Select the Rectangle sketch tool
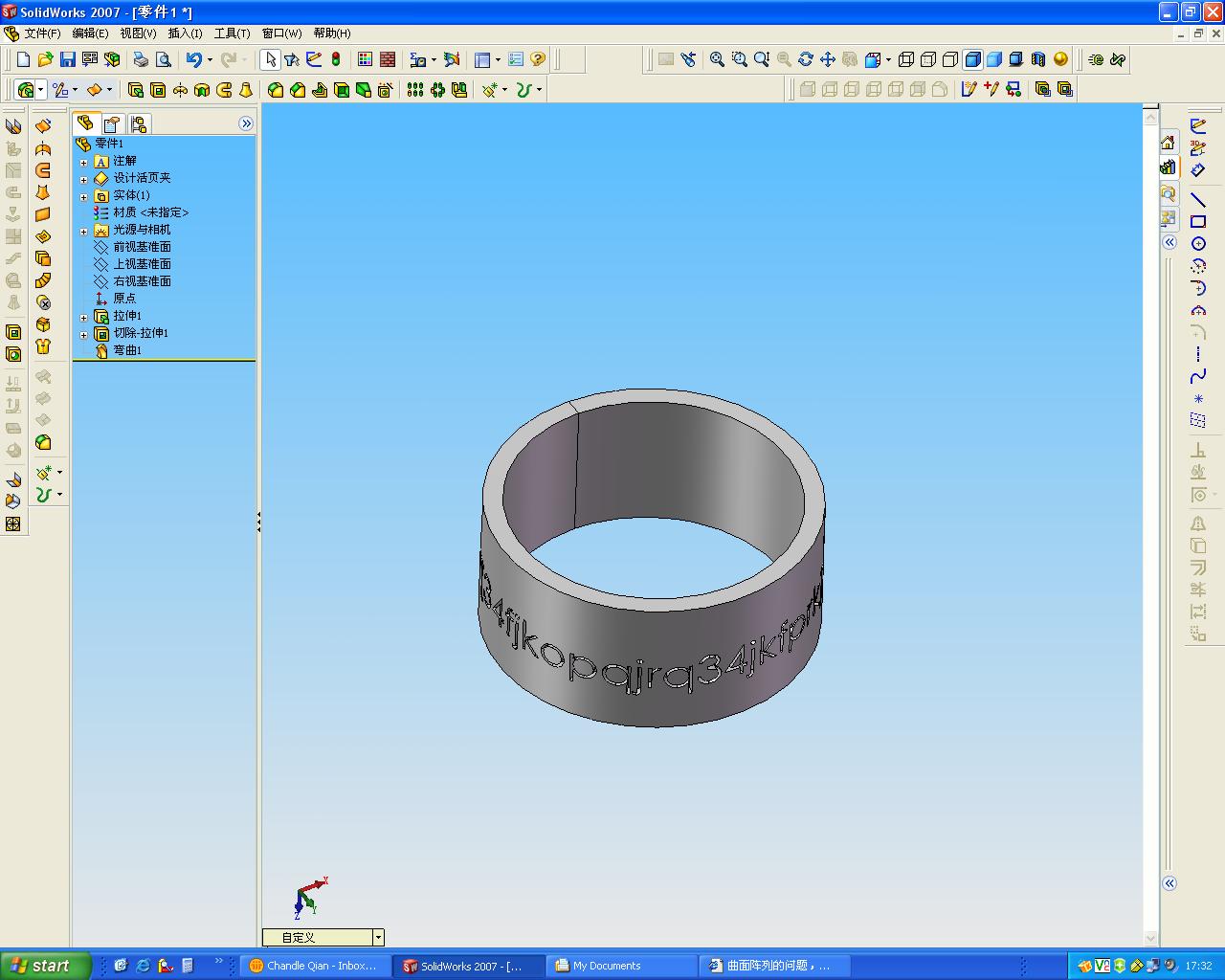The height and width of the screenshot is (980, 1225). pos(1198,221)
